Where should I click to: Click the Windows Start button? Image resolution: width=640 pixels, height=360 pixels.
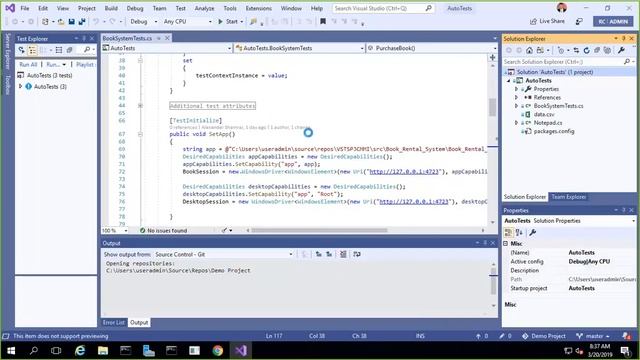click(11, 351)
